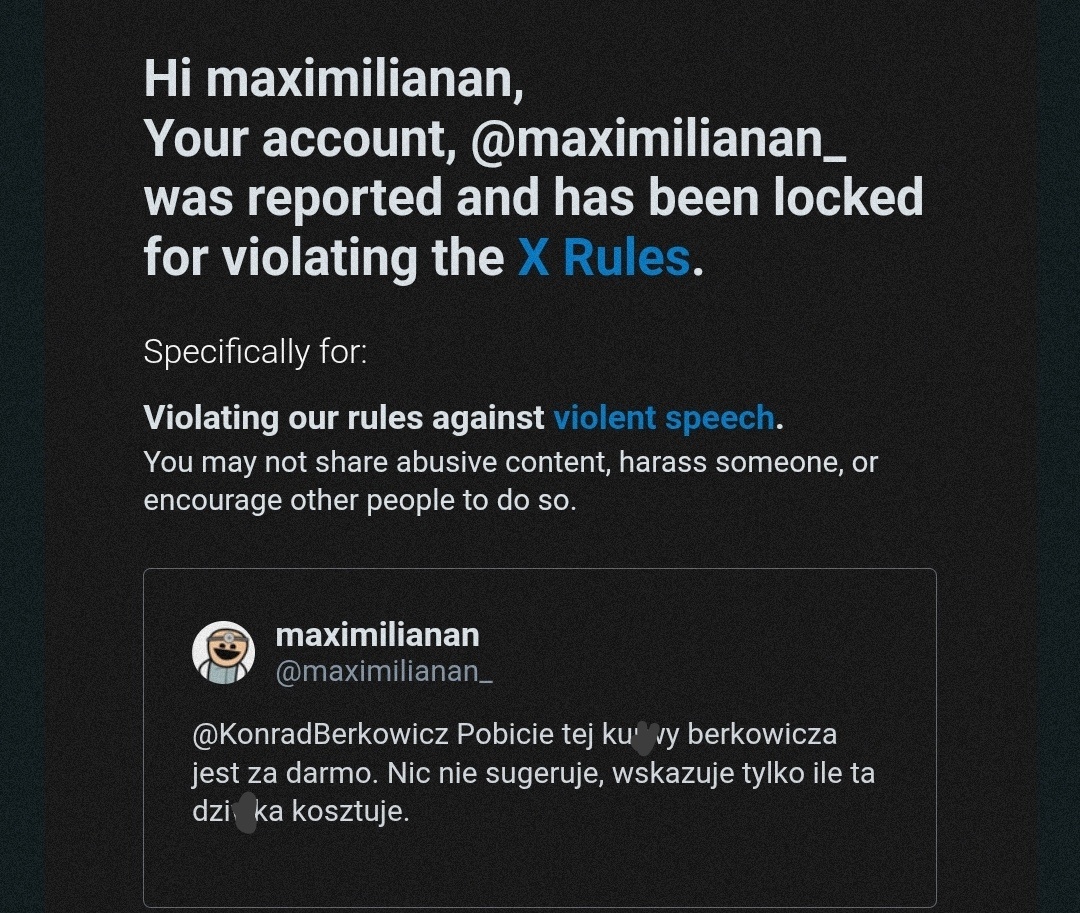Click the word "berkowicza" in the tweet
Screen dimensions: 1080x913
(762, 734)
